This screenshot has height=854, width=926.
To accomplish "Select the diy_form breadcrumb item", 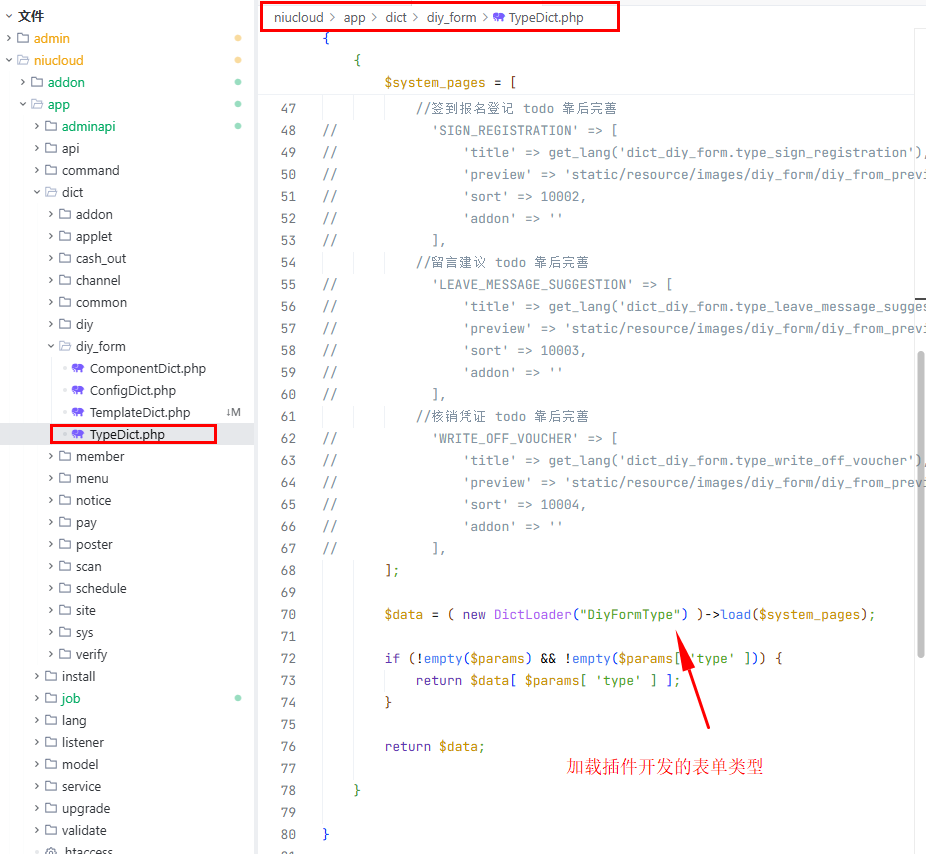I will pos(451,17).
